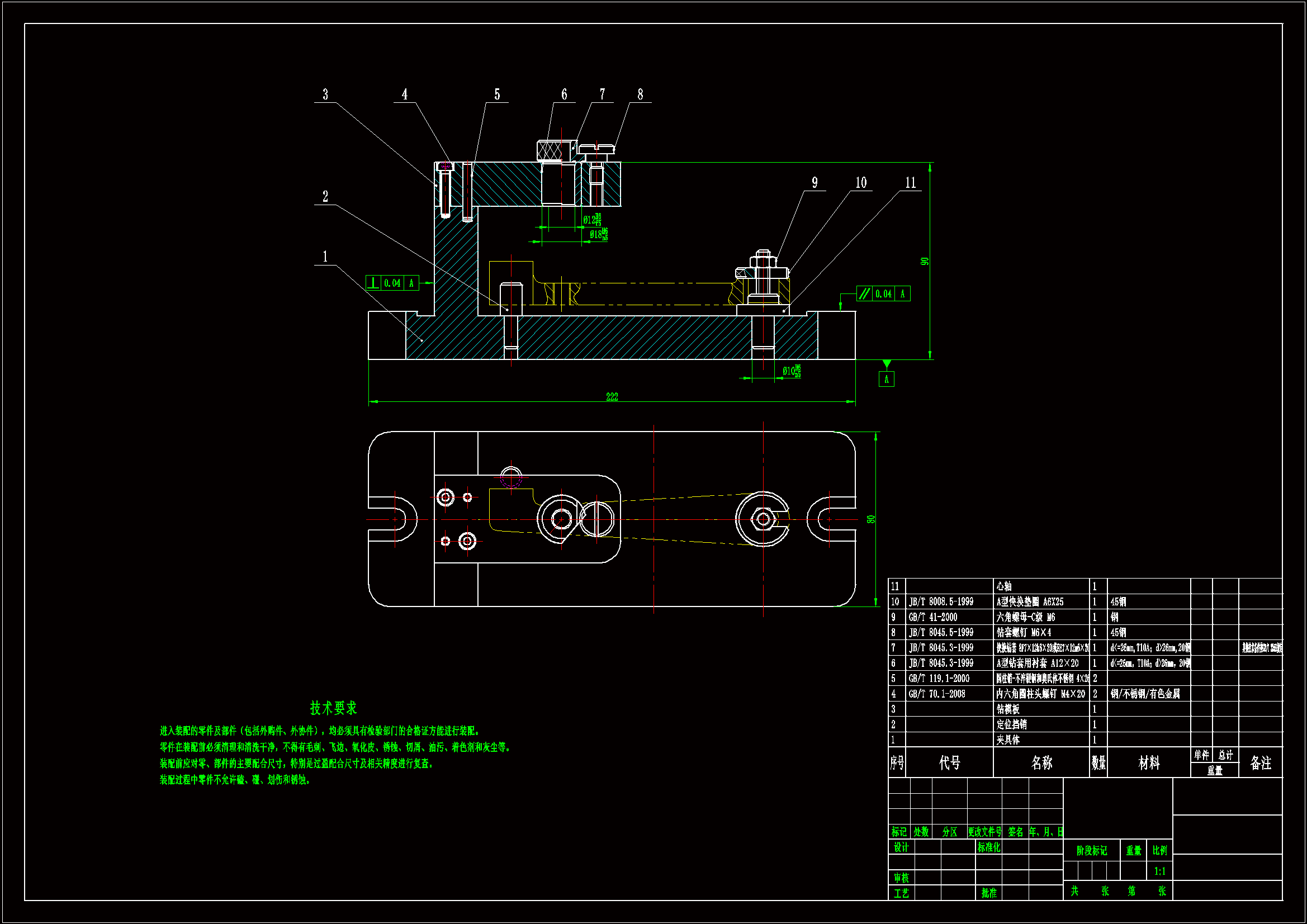The width and height of the screenshot is (1307, 924).
Task: Click part balloon number 11
Action: click(x=910, y=183)
